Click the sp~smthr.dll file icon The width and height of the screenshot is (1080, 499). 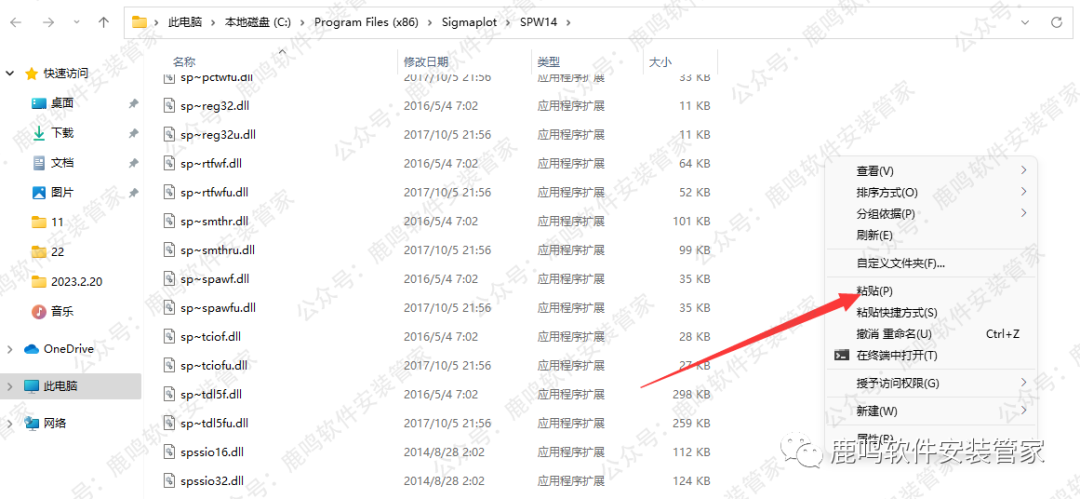click(x=170, y=221)
